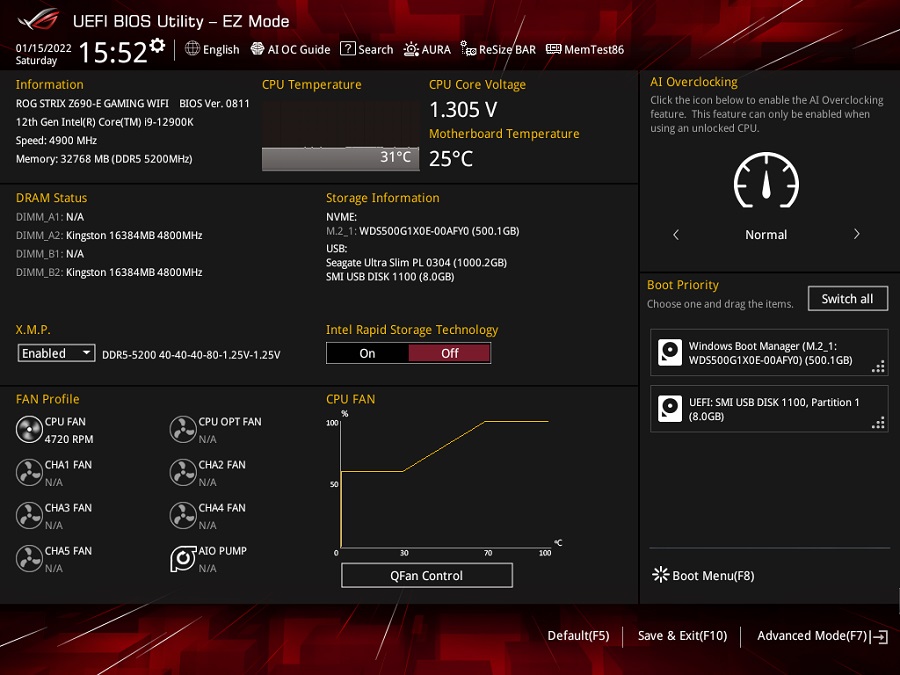Click the CHA2 FAN icon
Viewport: 900px width, 675px height.
(183, 472)
